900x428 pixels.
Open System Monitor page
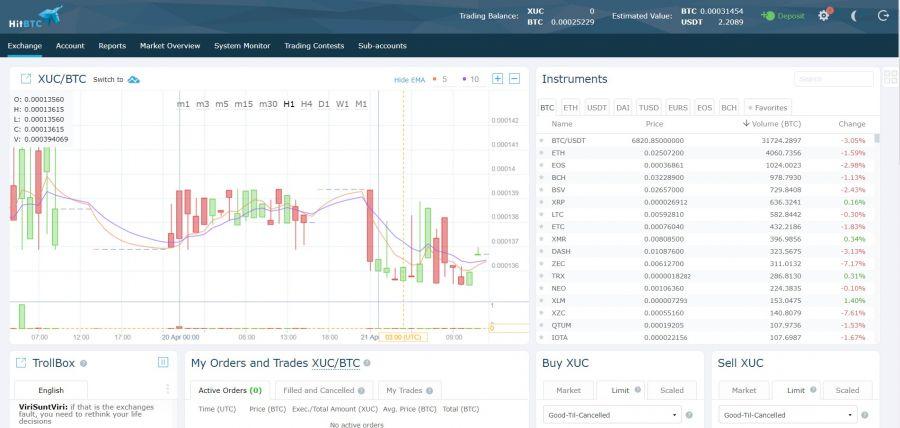point(242,46)
